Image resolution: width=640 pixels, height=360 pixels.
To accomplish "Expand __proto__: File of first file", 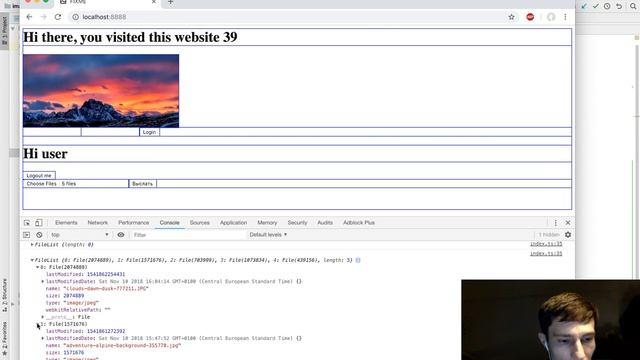I will 43,317.
